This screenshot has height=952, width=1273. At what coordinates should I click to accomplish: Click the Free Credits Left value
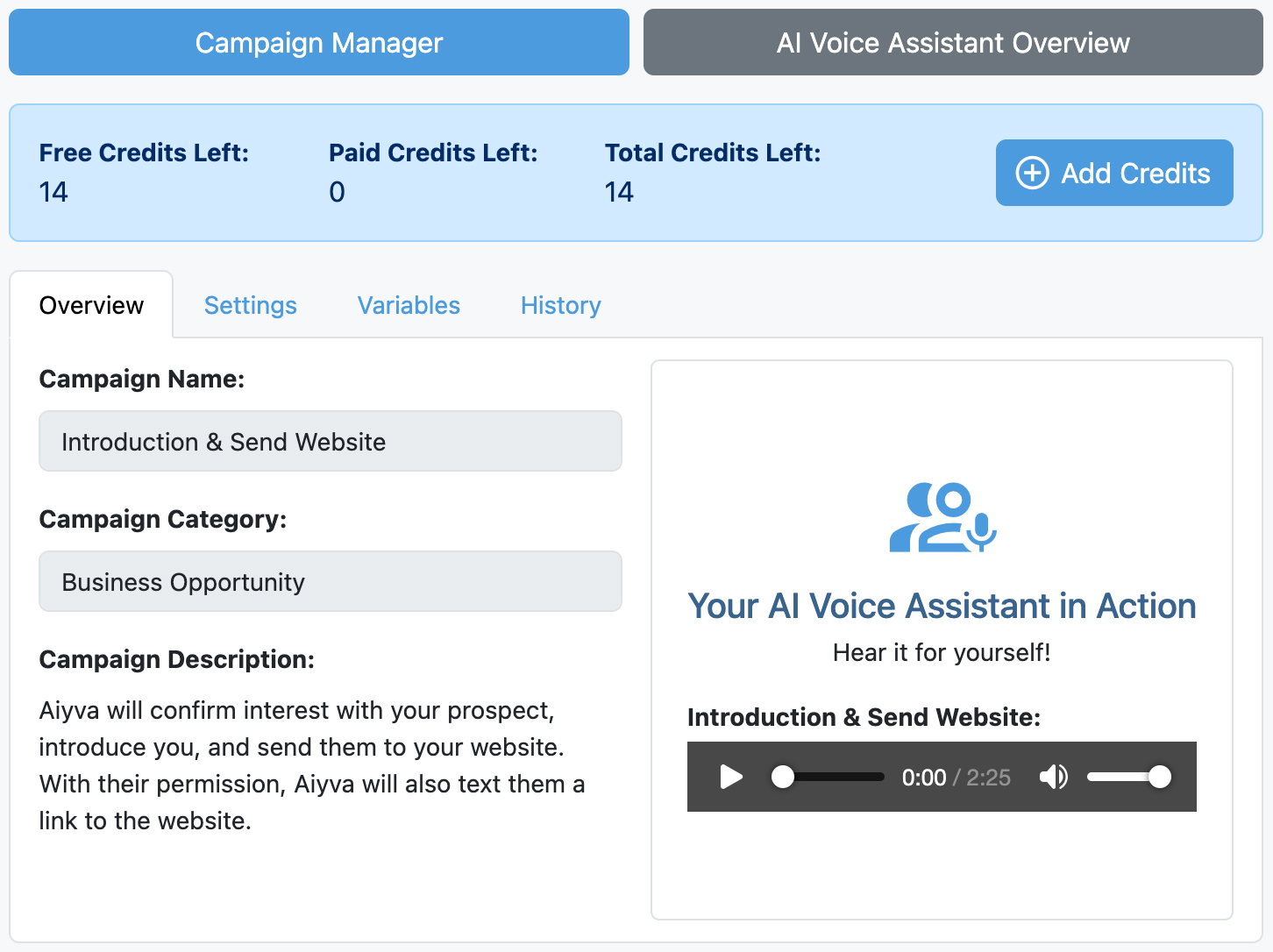coord(53,192)
